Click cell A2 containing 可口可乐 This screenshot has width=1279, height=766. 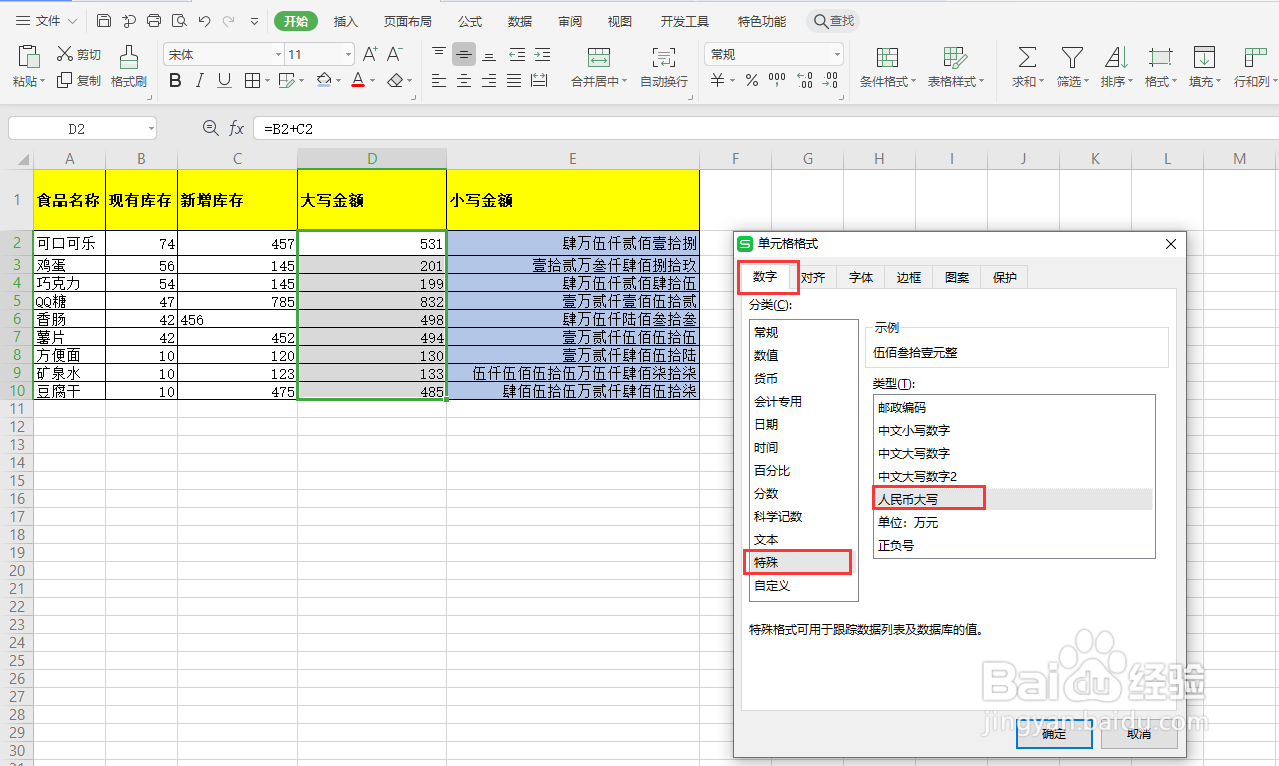click(x=69, y=243)
